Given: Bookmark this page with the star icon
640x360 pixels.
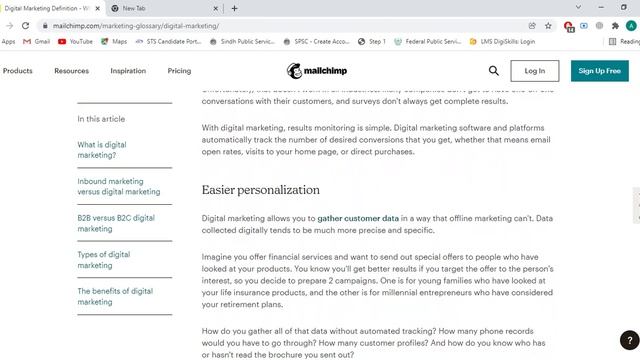Looking at the screenshot, I should [x=548, y=26].
